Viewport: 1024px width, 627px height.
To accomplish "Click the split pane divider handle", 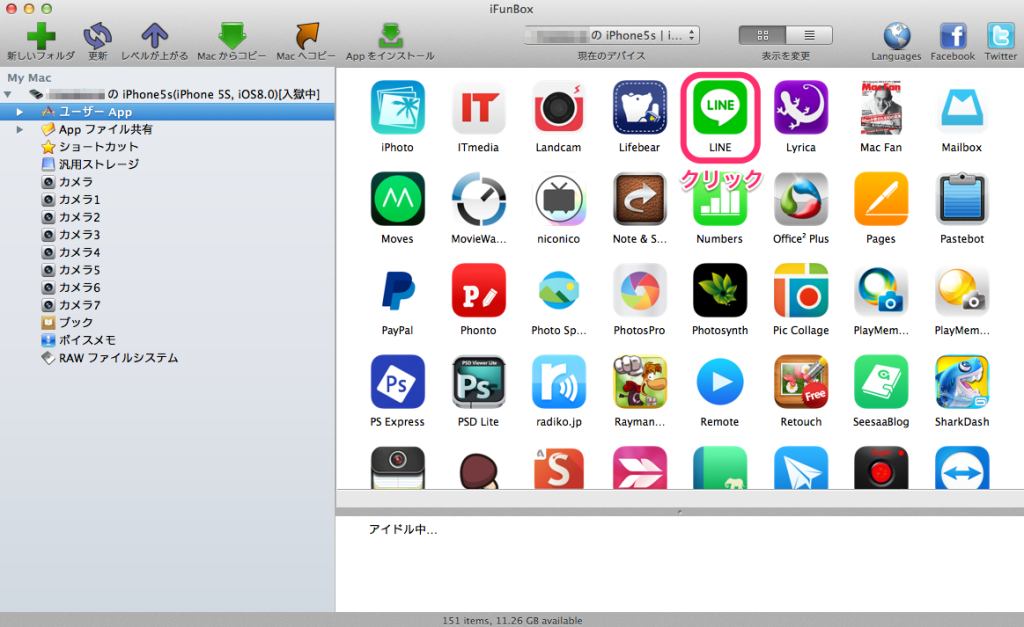I will tap(679, 511).
